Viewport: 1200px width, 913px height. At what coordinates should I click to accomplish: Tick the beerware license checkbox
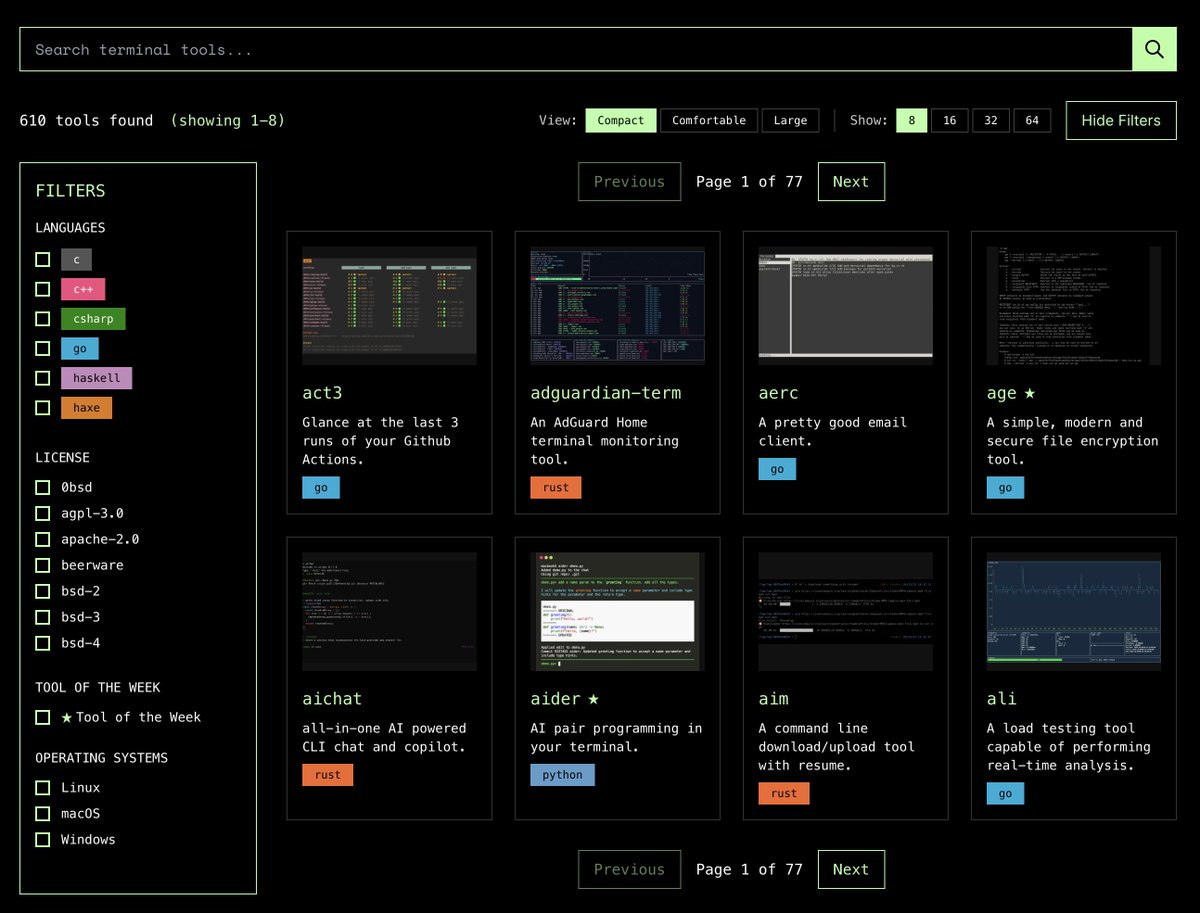click(43, 565)
